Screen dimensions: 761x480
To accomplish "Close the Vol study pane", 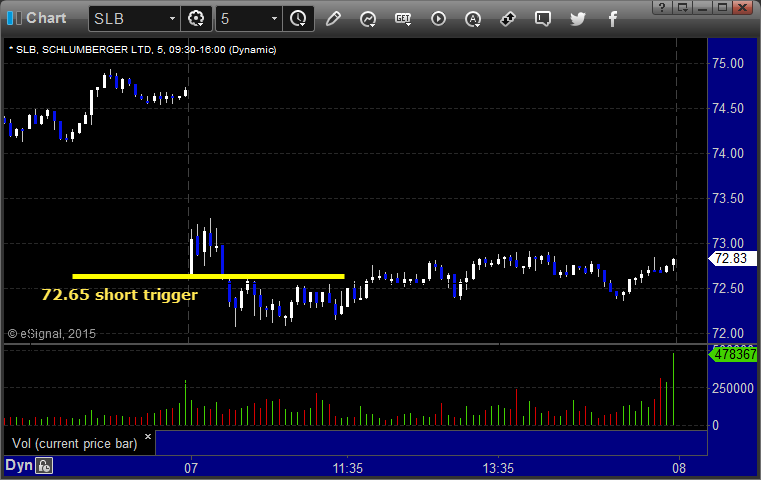I will tap(148, 436).
